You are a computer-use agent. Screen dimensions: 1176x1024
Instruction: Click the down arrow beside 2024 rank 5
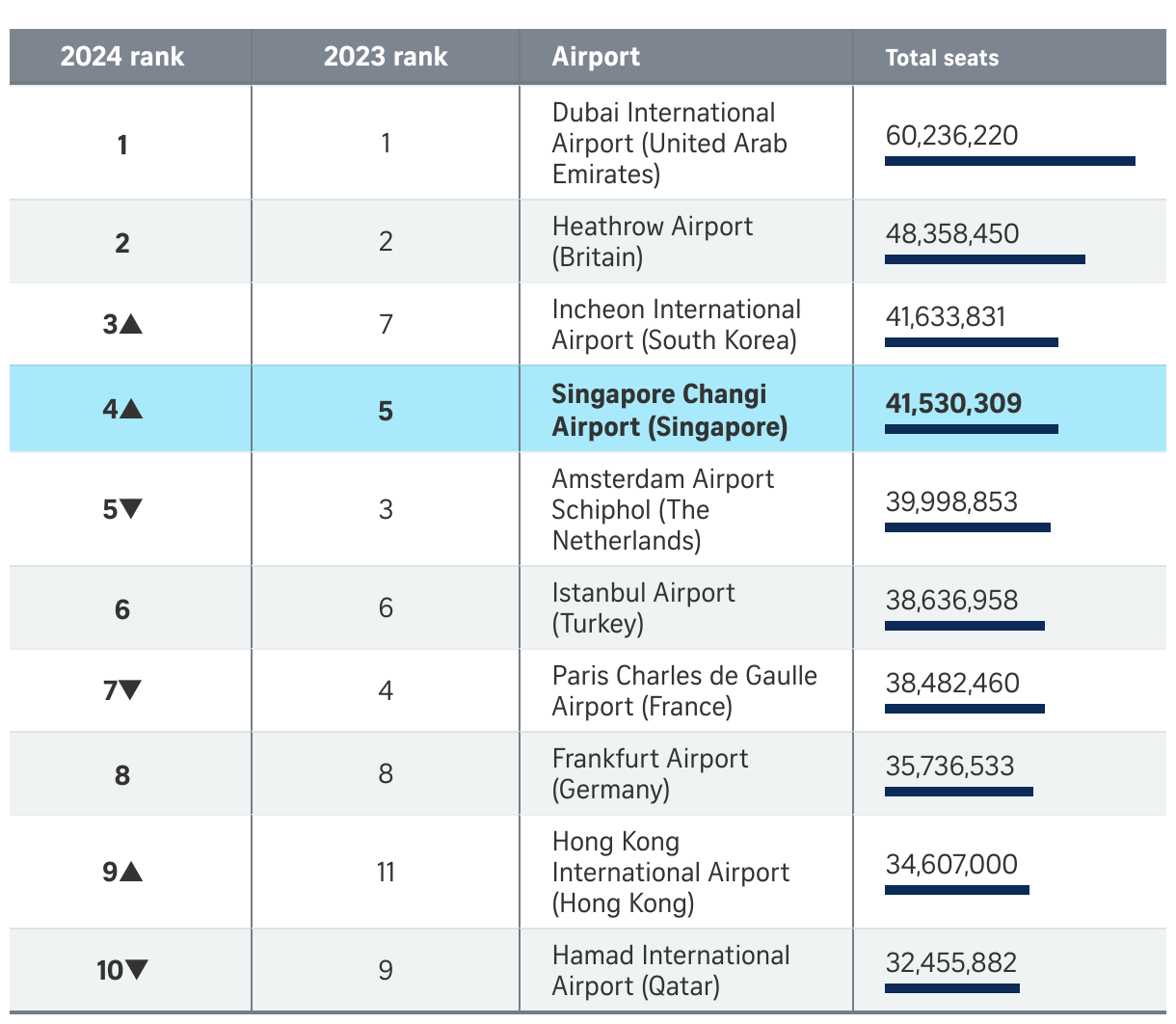pos(132,508)
